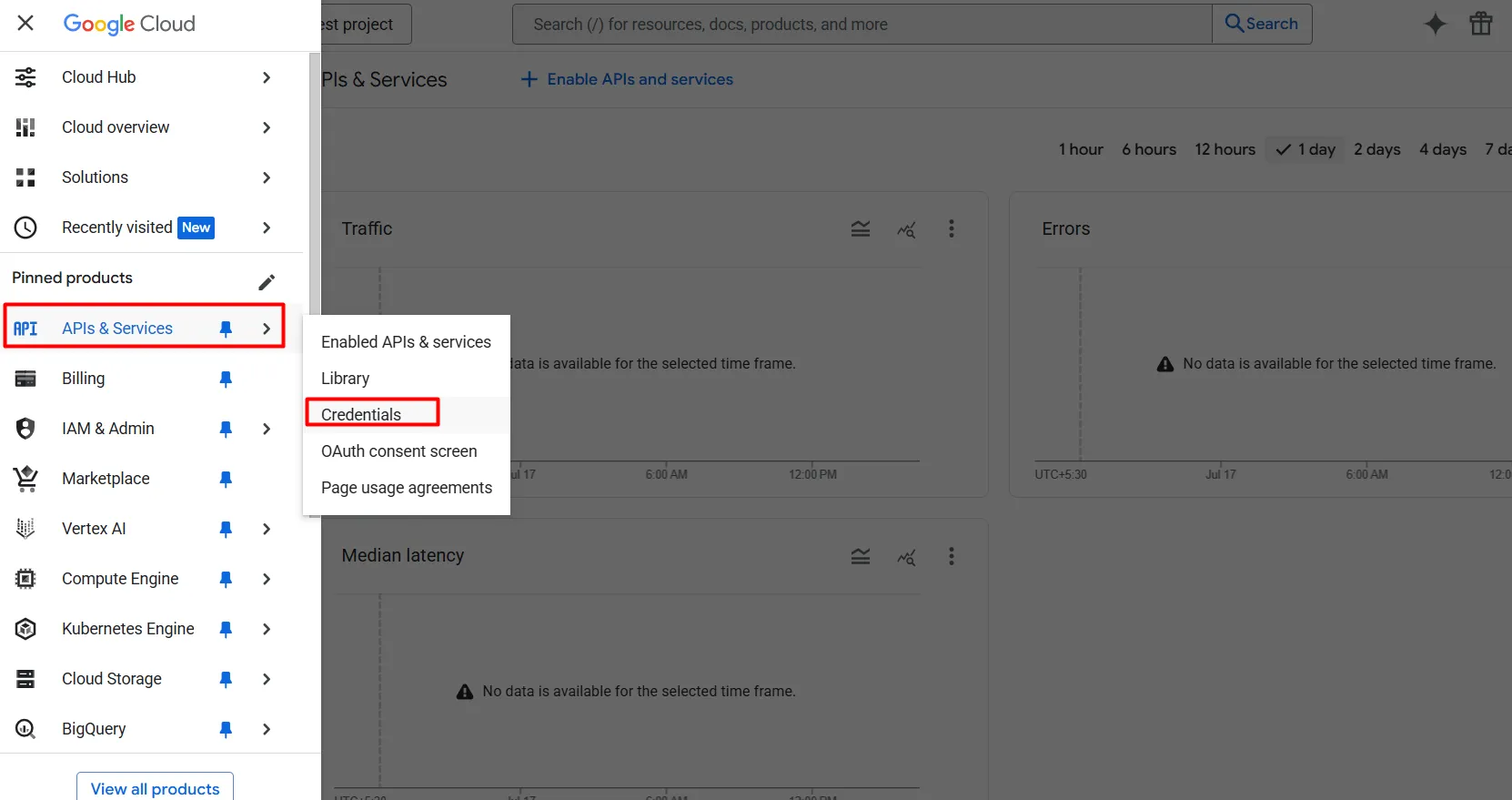Open OAuth consent screen

click(x=406, y=451)
